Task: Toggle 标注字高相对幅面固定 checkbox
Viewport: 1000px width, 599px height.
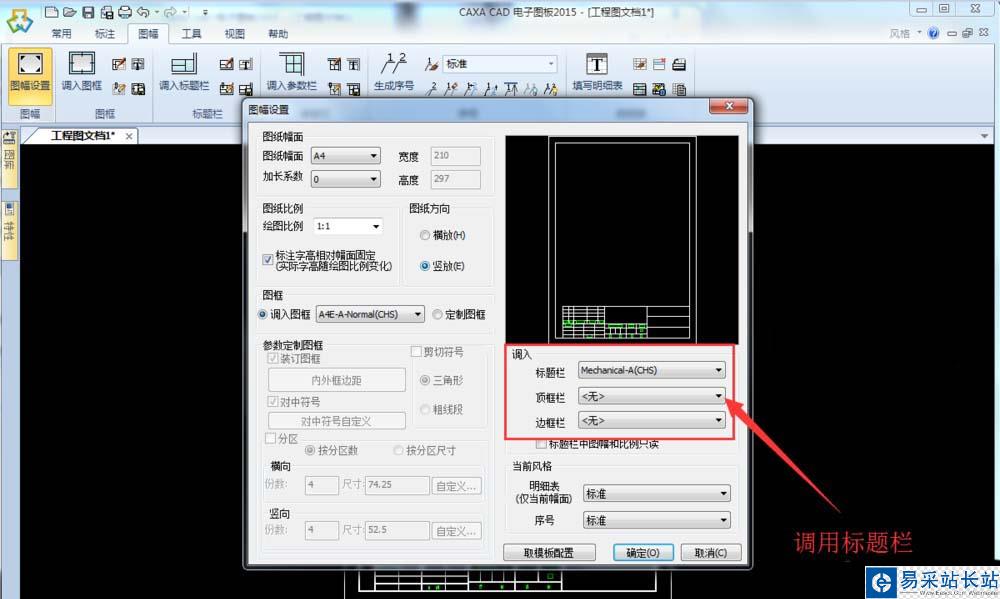Action: pyautogui.click(x=268, y=260)
